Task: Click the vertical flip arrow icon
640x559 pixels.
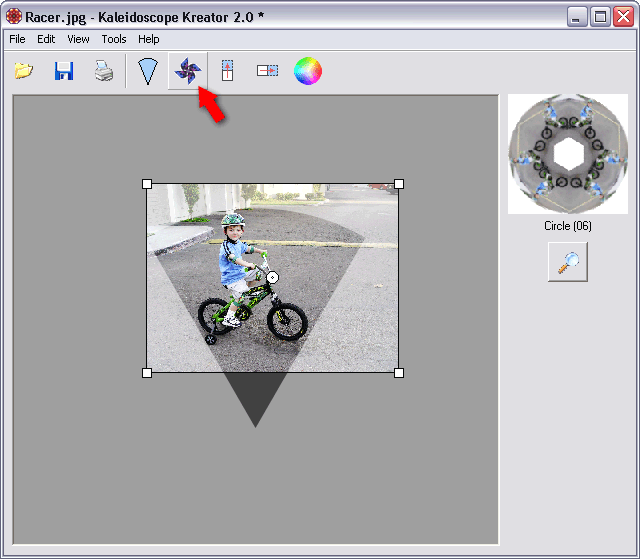Action: click(227, 71)
